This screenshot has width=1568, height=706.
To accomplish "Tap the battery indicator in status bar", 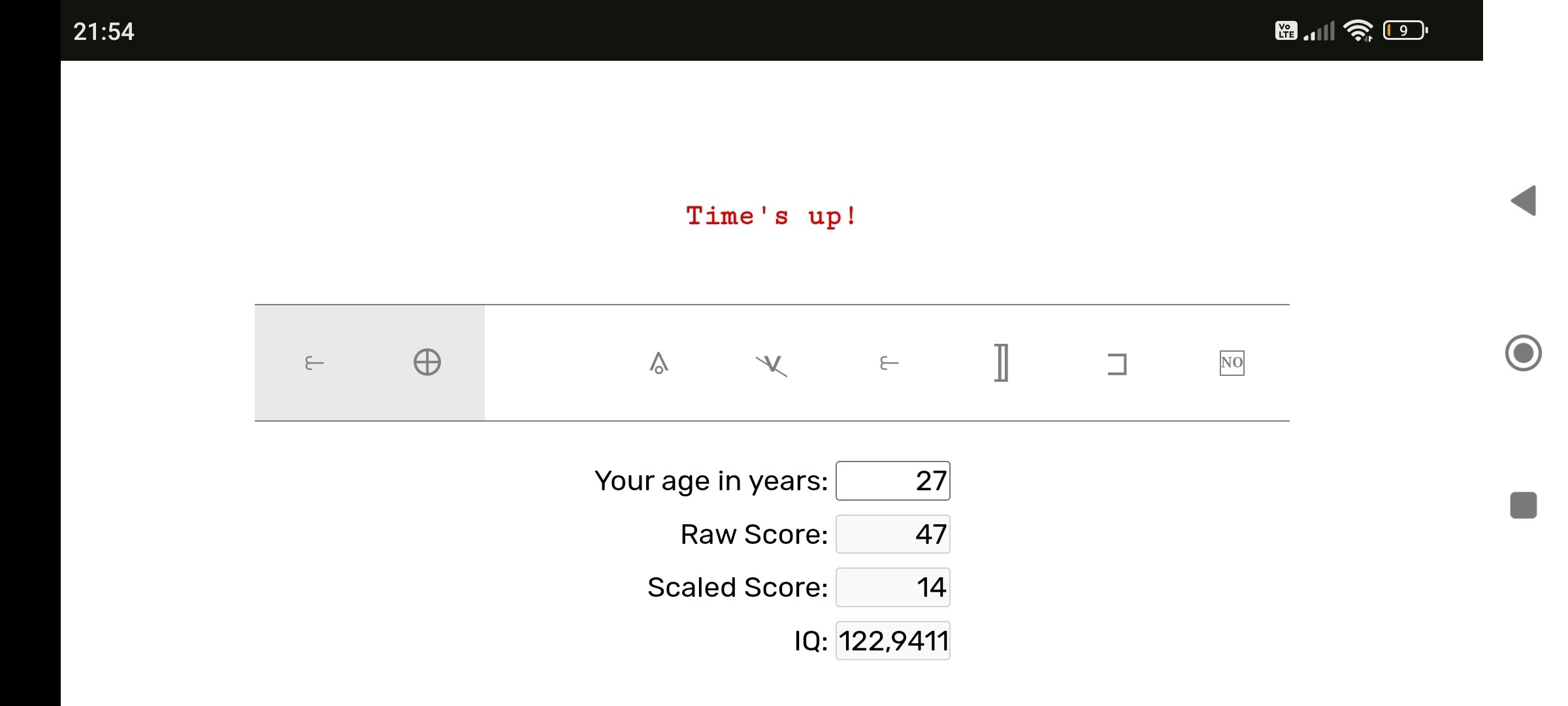I will (1405, 31).
